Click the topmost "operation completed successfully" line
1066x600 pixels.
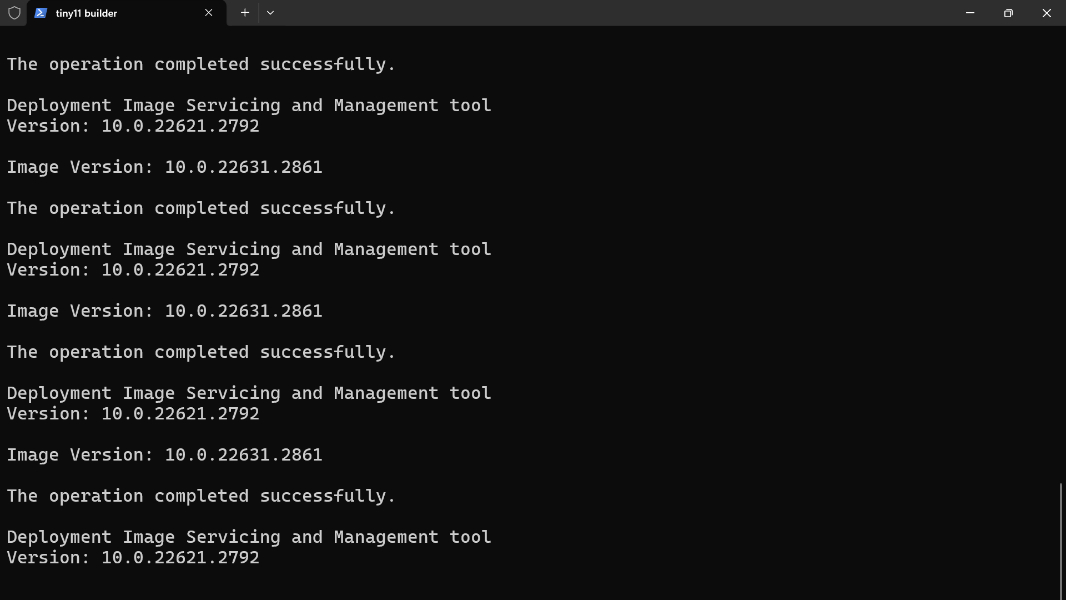point(201,64)
